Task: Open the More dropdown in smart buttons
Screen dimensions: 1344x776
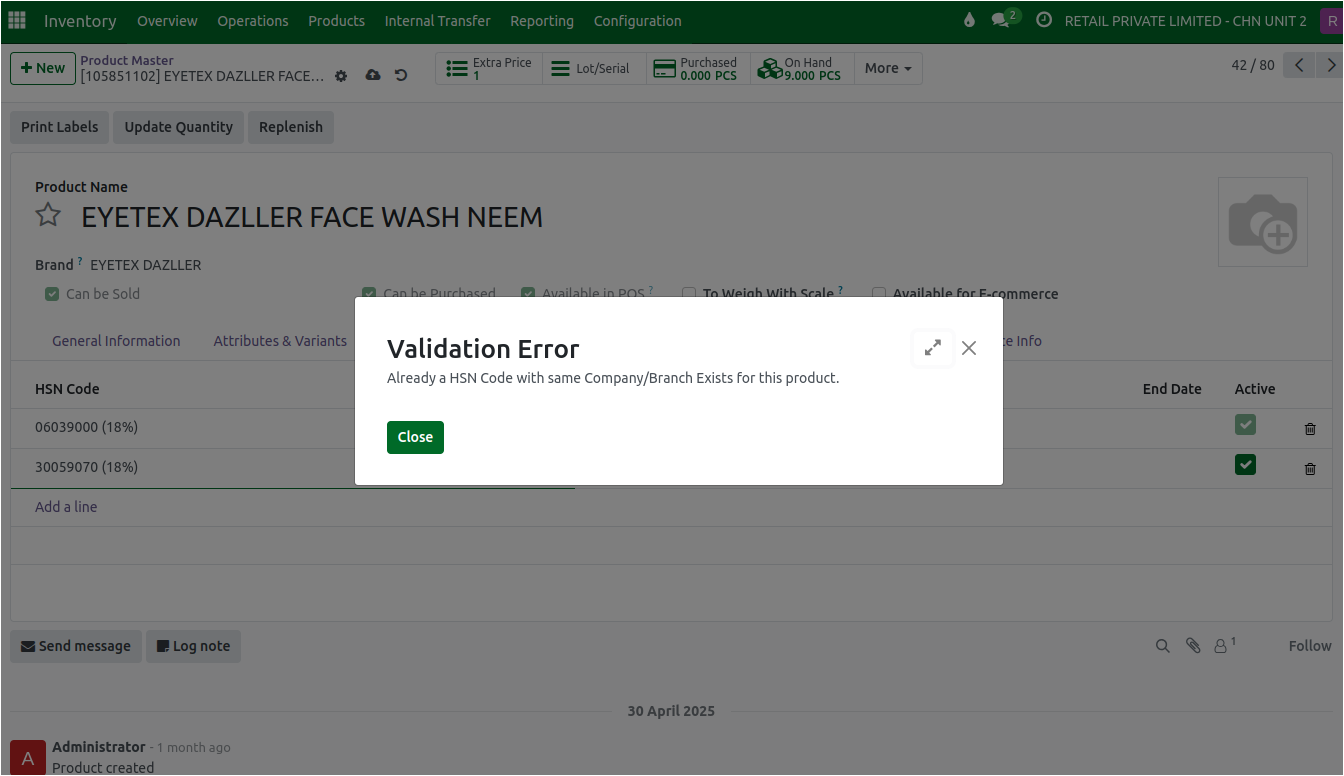Action: click(886, 68)
